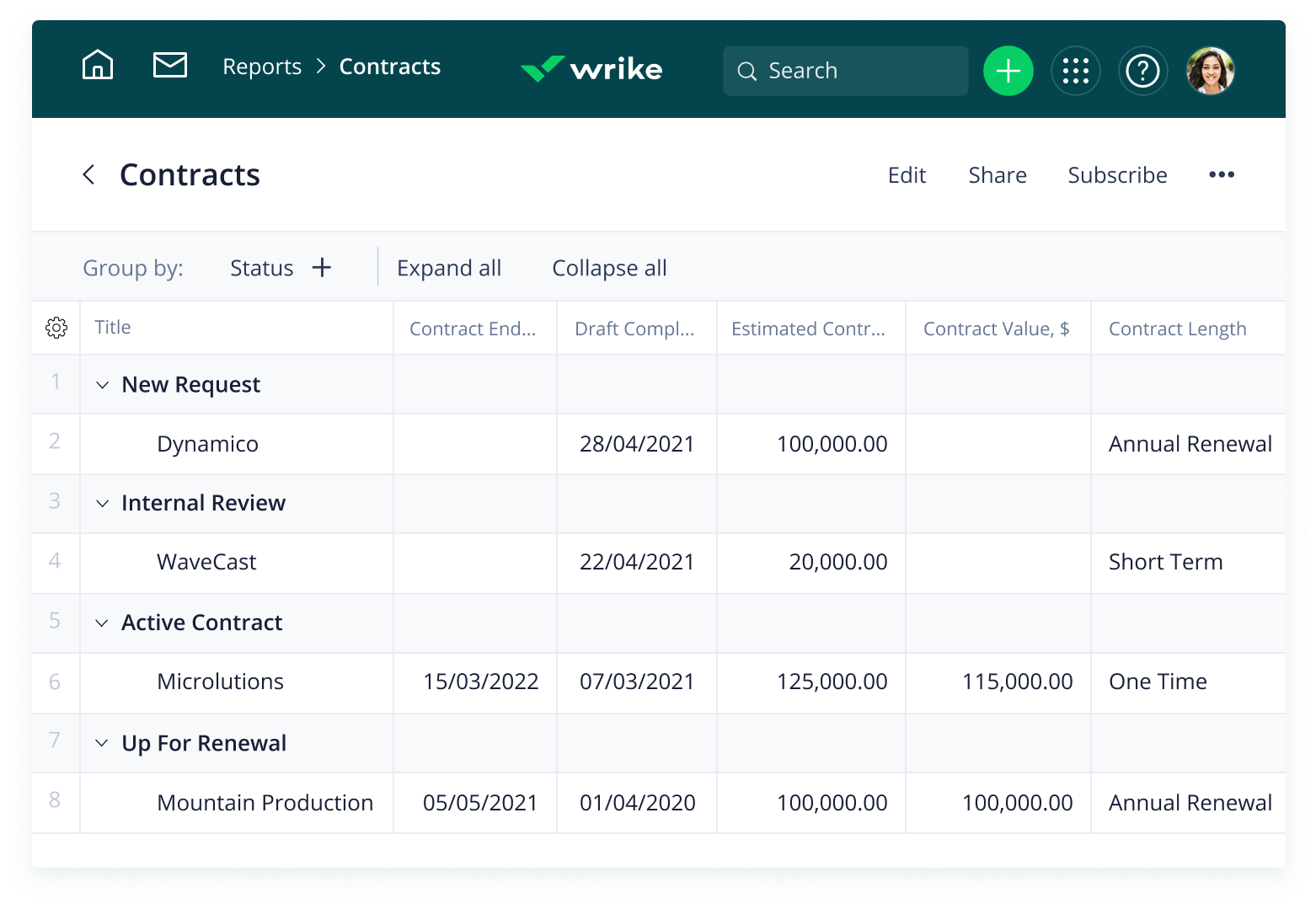Open table settings gear icon
Image resolution: width=1316 pixels, height=909 pixels.
point(56,328)
